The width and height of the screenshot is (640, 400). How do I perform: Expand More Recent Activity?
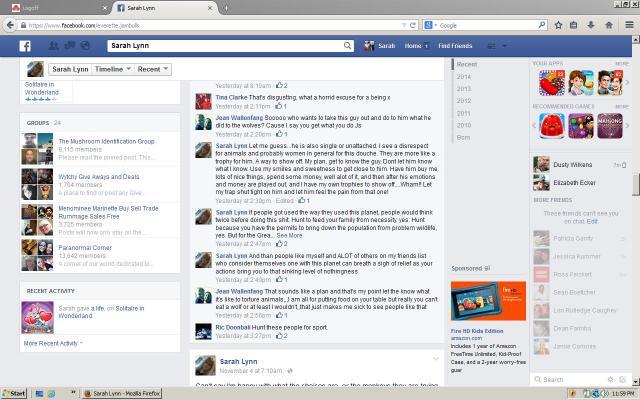click(x=53, y=344)
